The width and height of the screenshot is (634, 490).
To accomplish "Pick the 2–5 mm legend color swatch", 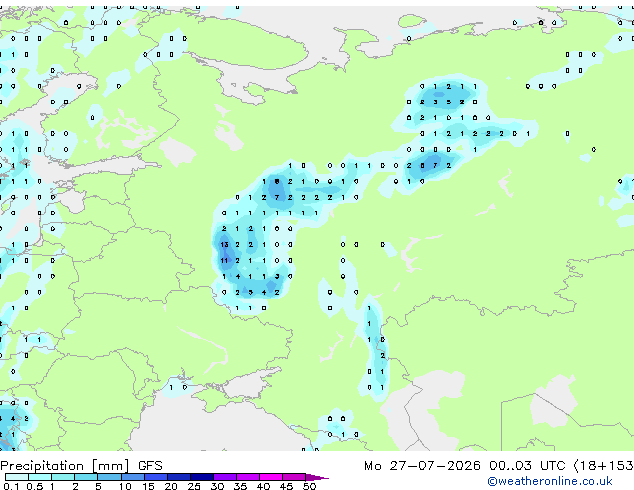I will (x=86, y=477).
